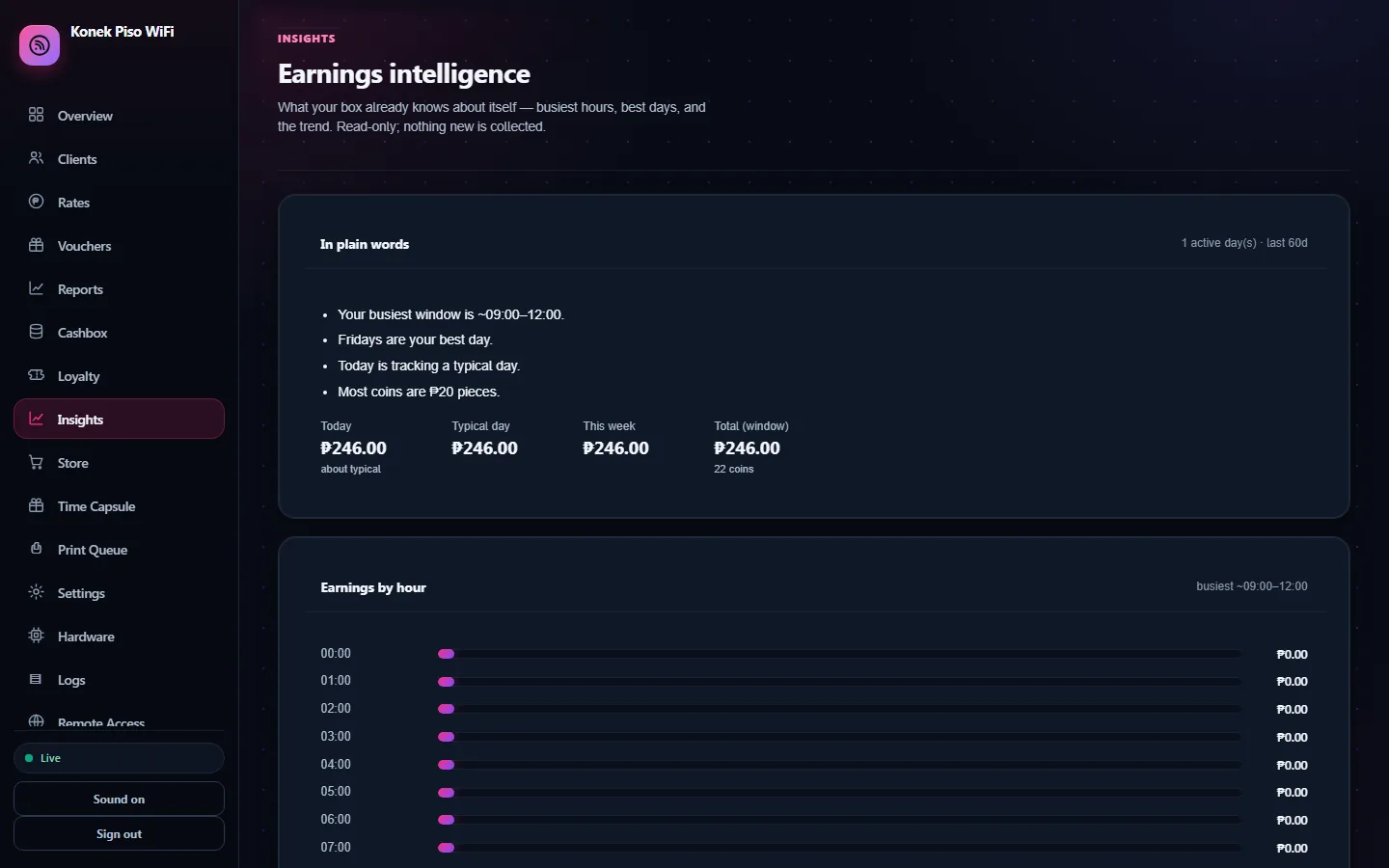1389x868 pixels.
Task: Open the Hardware chip icon
Action: [37, 636]
